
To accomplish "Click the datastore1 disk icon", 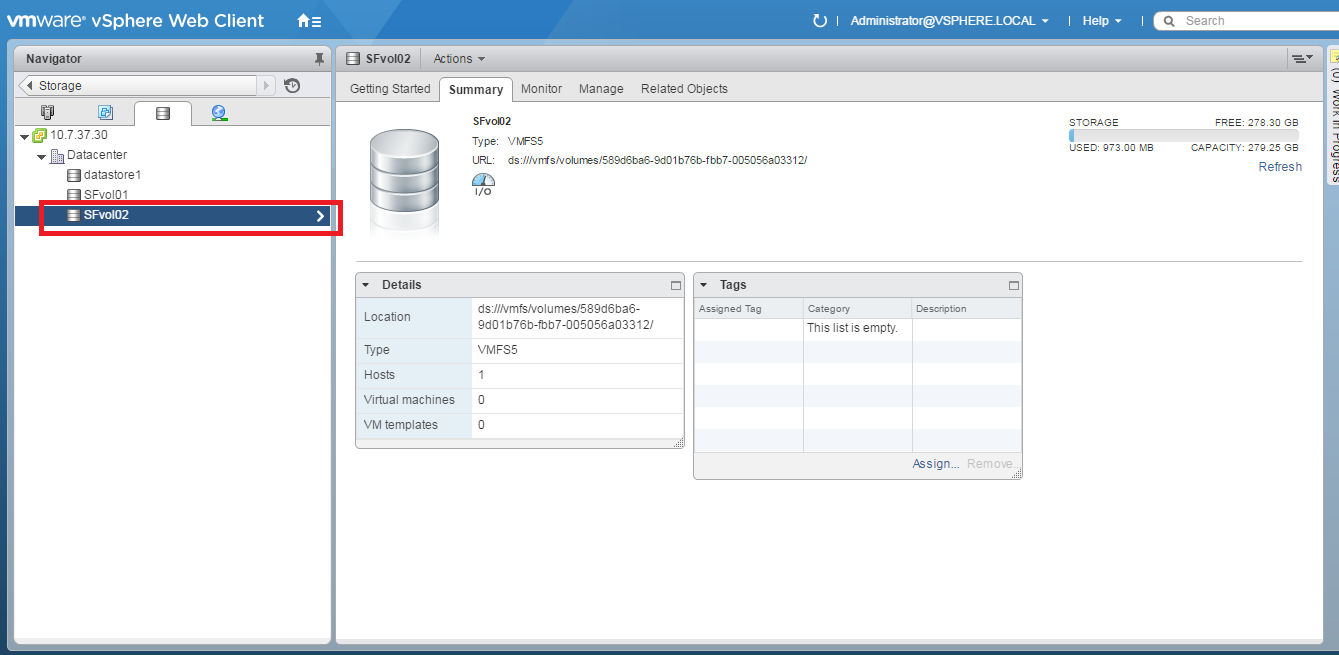I will coord(73,175).
